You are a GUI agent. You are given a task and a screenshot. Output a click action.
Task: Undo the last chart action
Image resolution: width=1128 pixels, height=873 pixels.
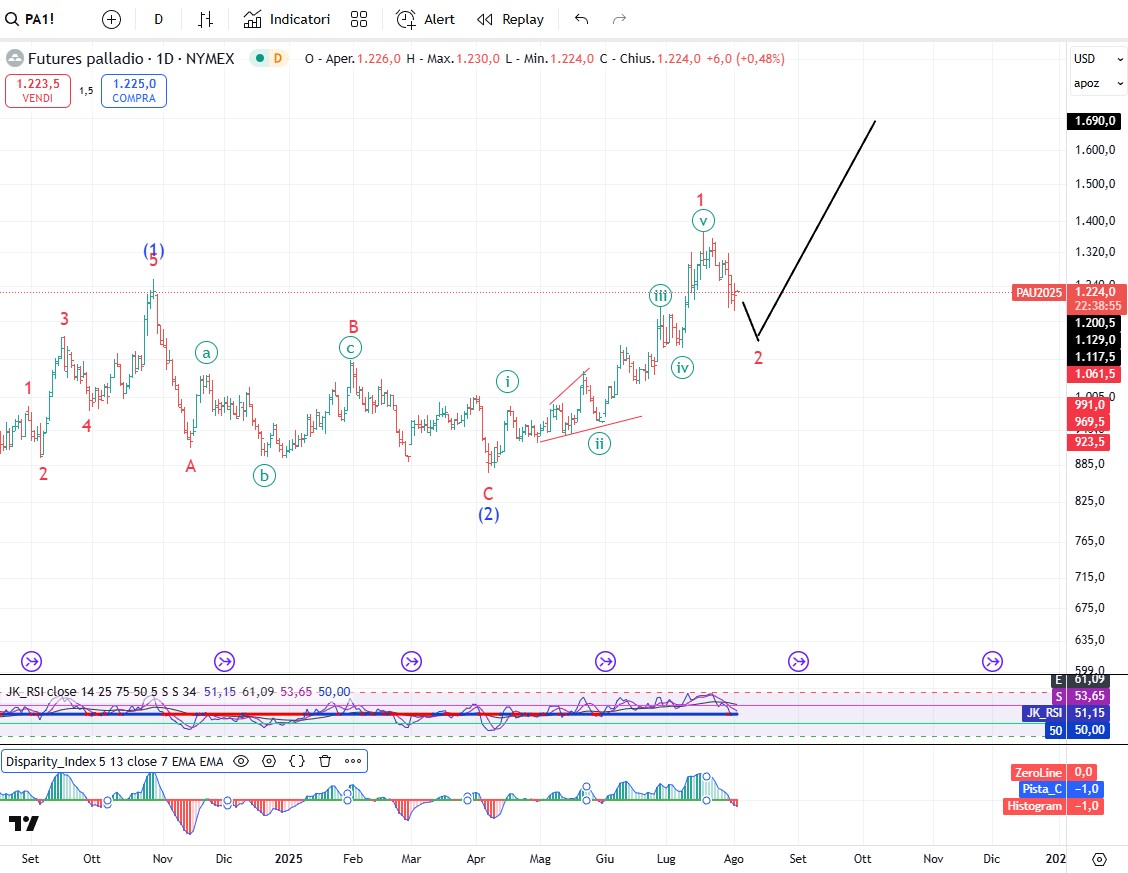pos(582,19)
